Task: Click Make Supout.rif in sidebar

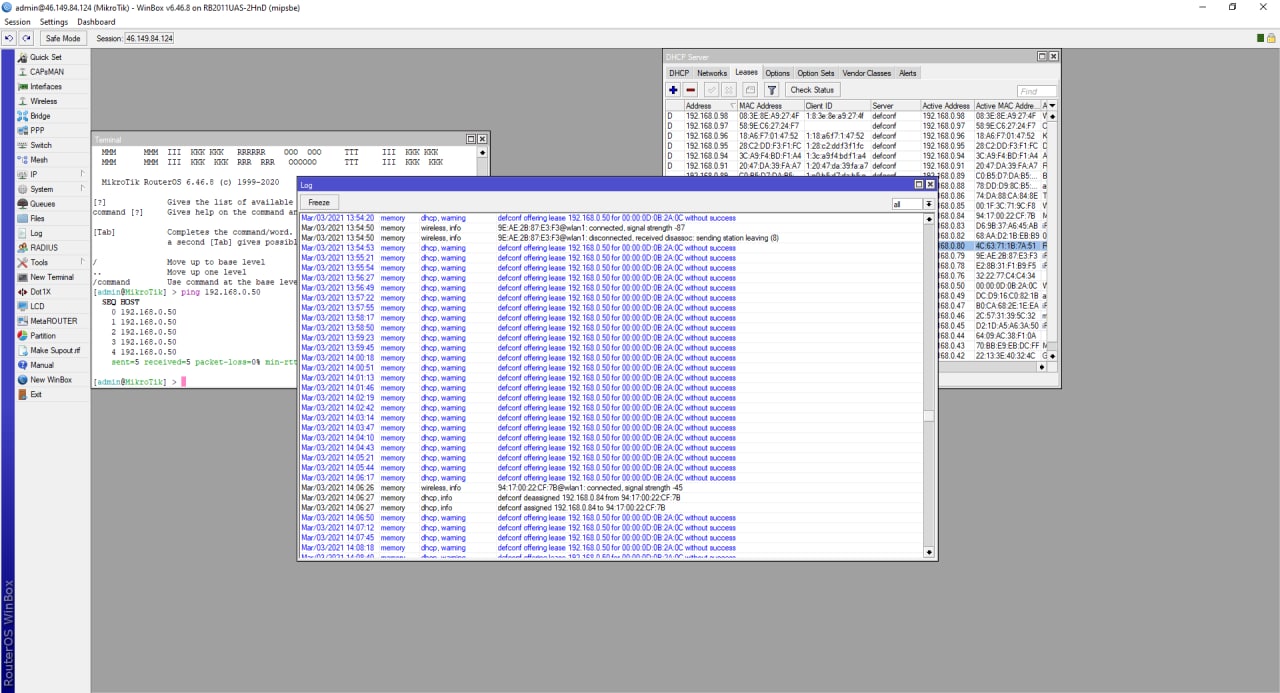Action: 54,350
